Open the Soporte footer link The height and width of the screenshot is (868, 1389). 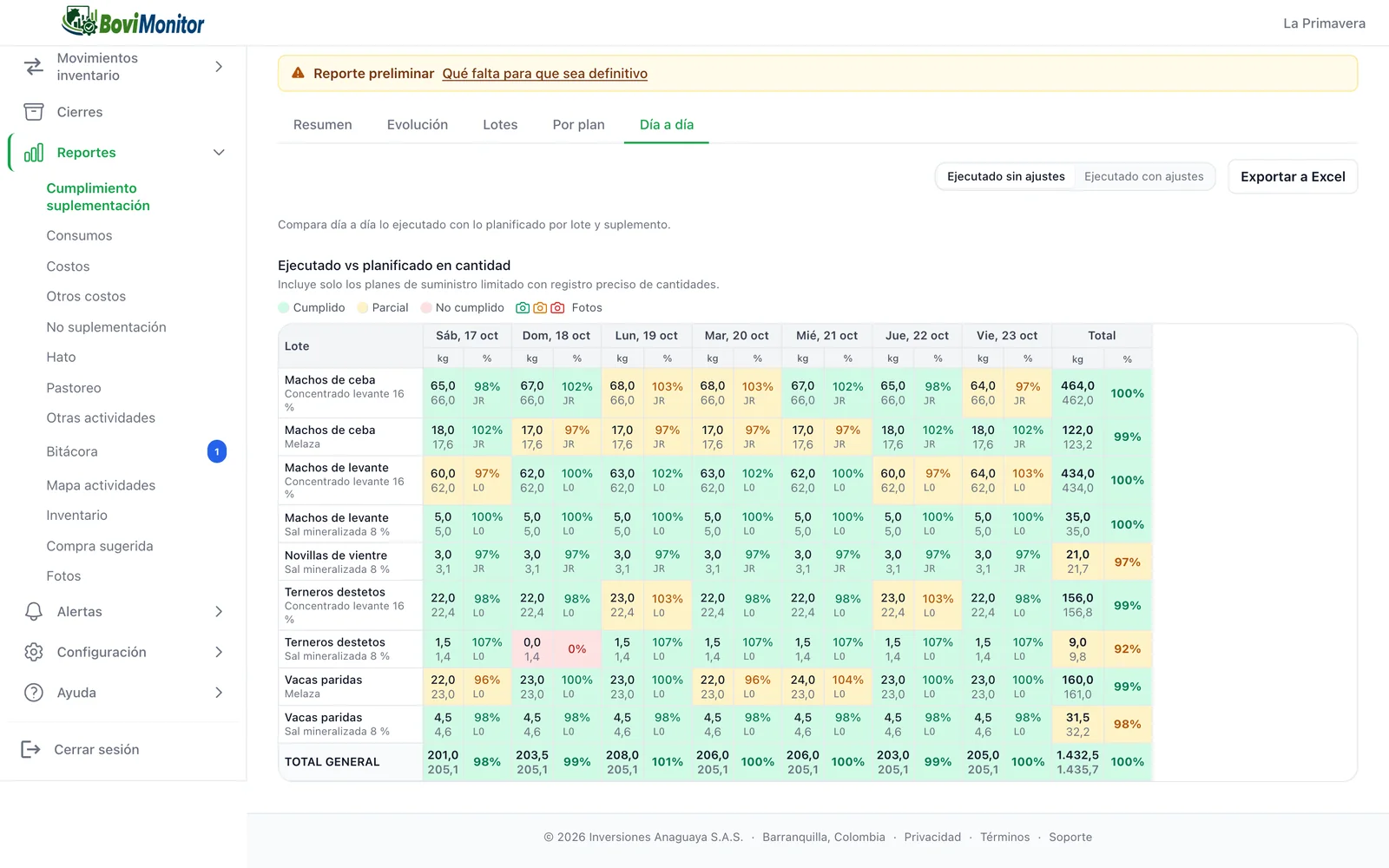pos(1070,838)
